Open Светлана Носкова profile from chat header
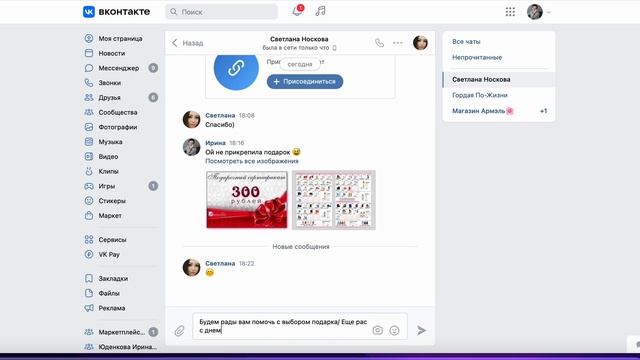640x360 pixels. point(299,39)
